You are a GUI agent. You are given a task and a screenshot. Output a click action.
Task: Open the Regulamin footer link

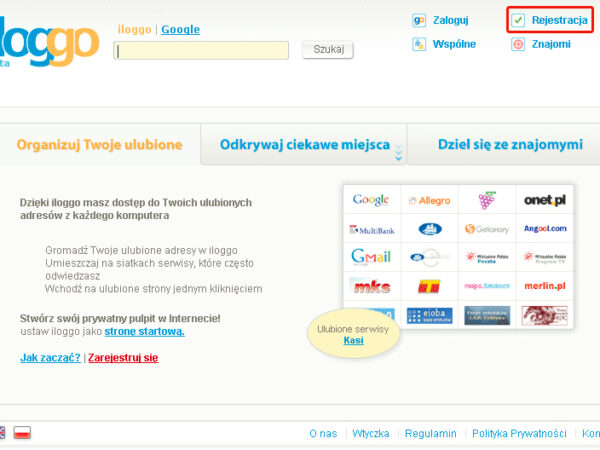tap(430, 434)
